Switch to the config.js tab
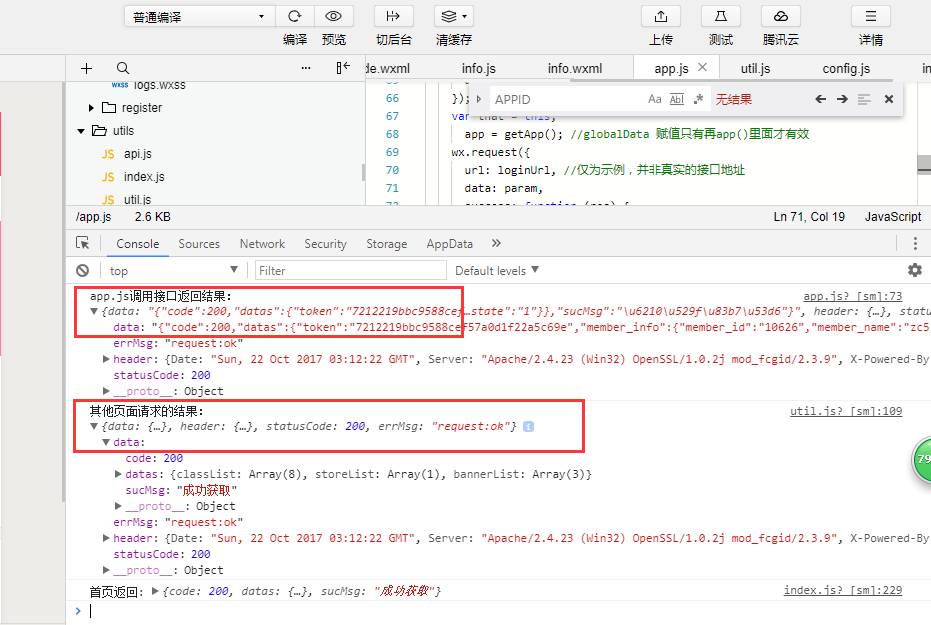Screen dimensions: 931x625 (846, 68)
